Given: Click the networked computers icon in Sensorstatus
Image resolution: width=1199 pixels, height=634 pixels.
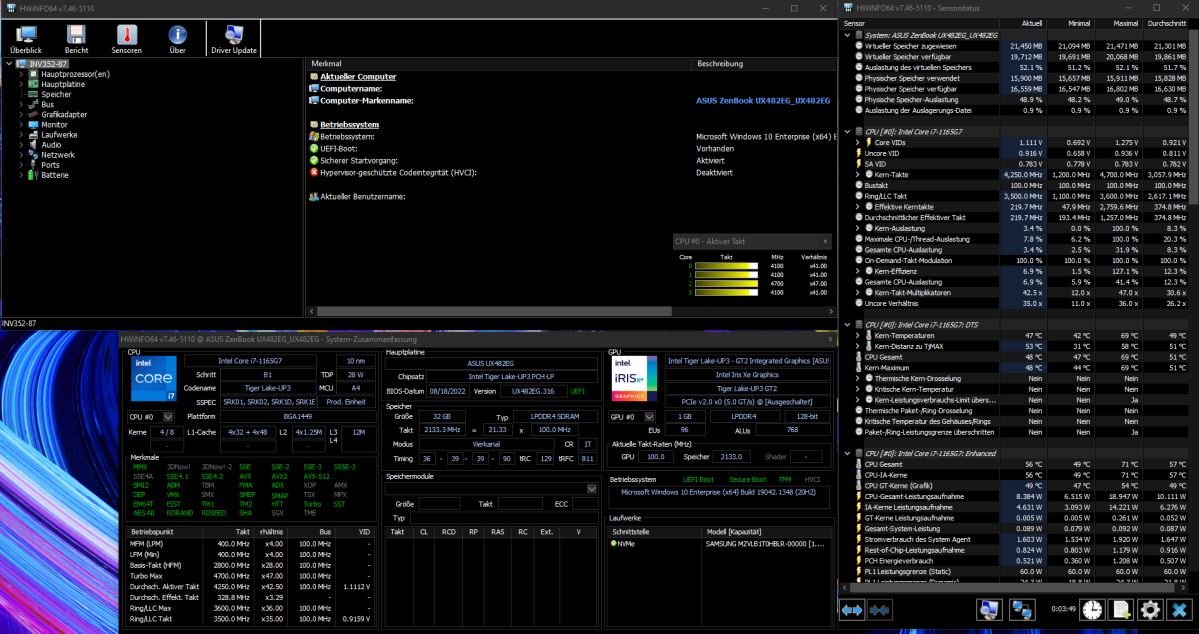Looking at the screenshot, I should click(x=1022, y=610).
